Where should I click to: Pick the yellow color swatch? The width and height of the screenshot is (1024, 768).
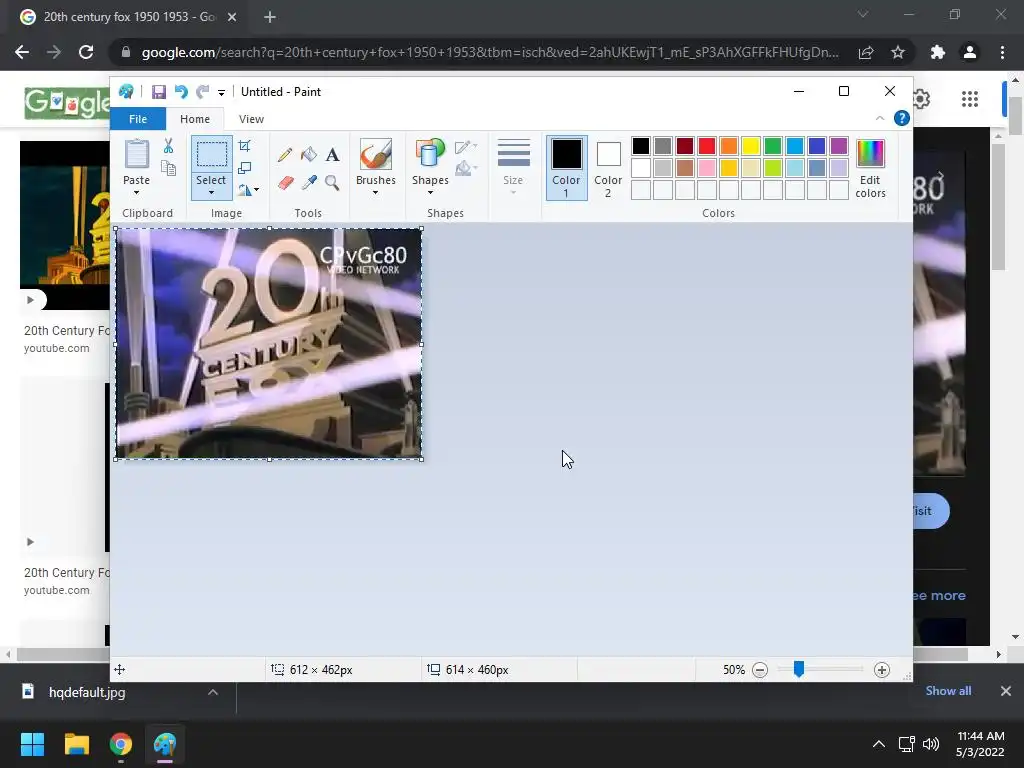[750, 146]
